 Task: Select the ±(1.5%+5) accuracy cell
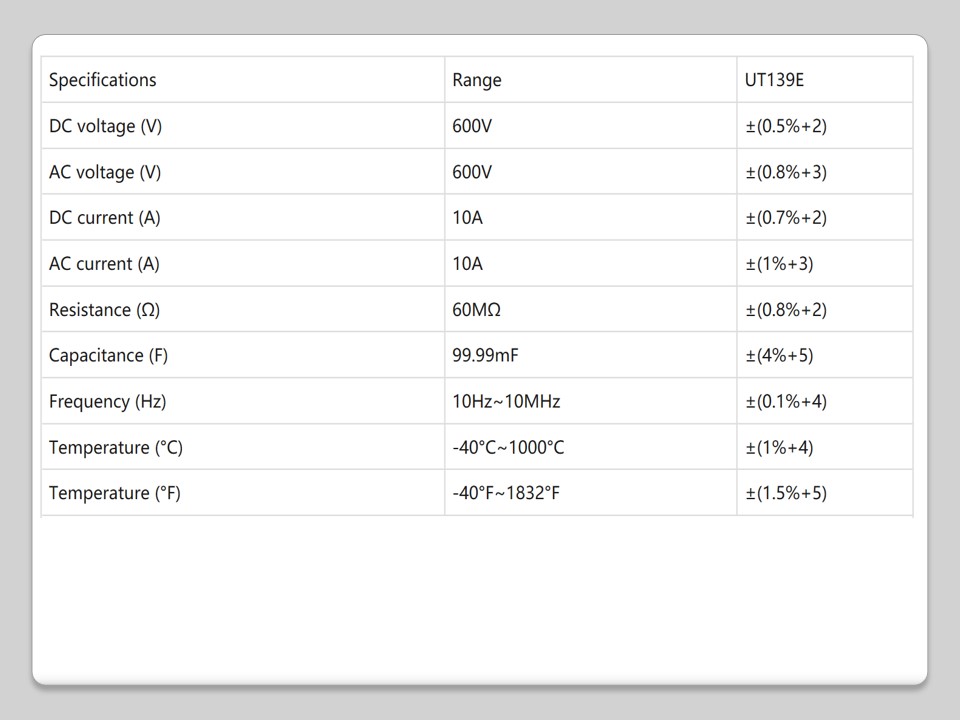[786, 493]
